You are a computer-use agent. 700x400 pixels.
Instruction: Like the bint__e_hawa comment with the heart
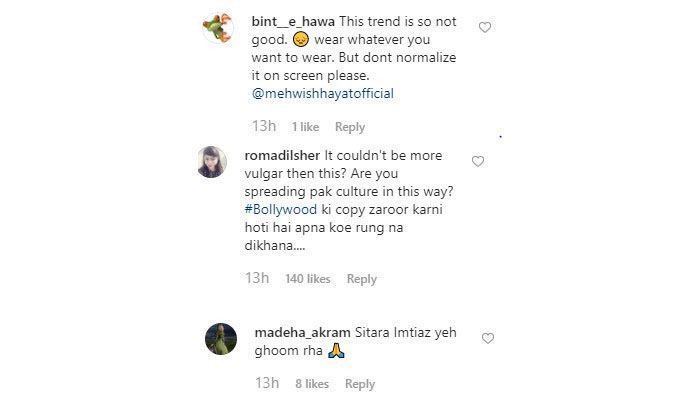(x=485, y=28)
